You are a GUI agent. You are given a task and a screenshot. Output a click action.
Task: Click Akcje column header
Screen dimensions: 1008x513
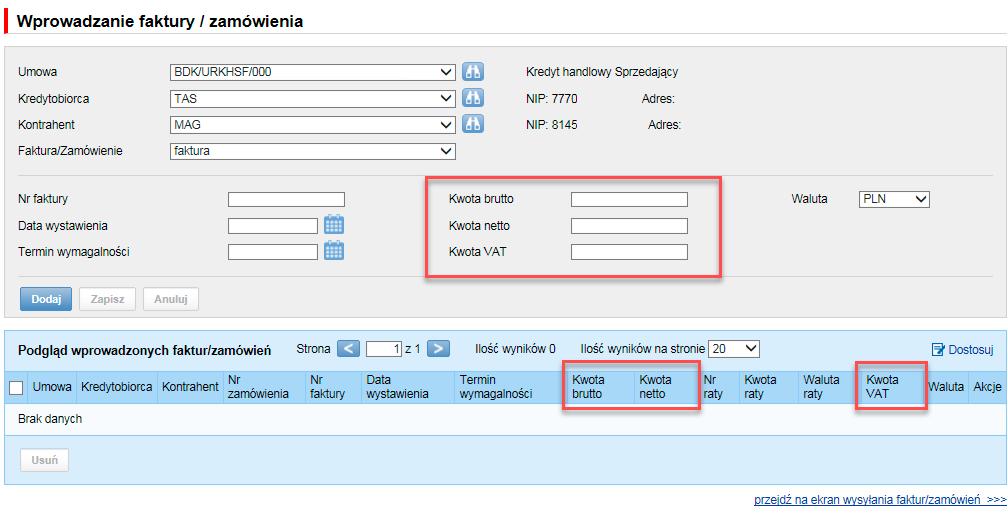pos(987,387)
